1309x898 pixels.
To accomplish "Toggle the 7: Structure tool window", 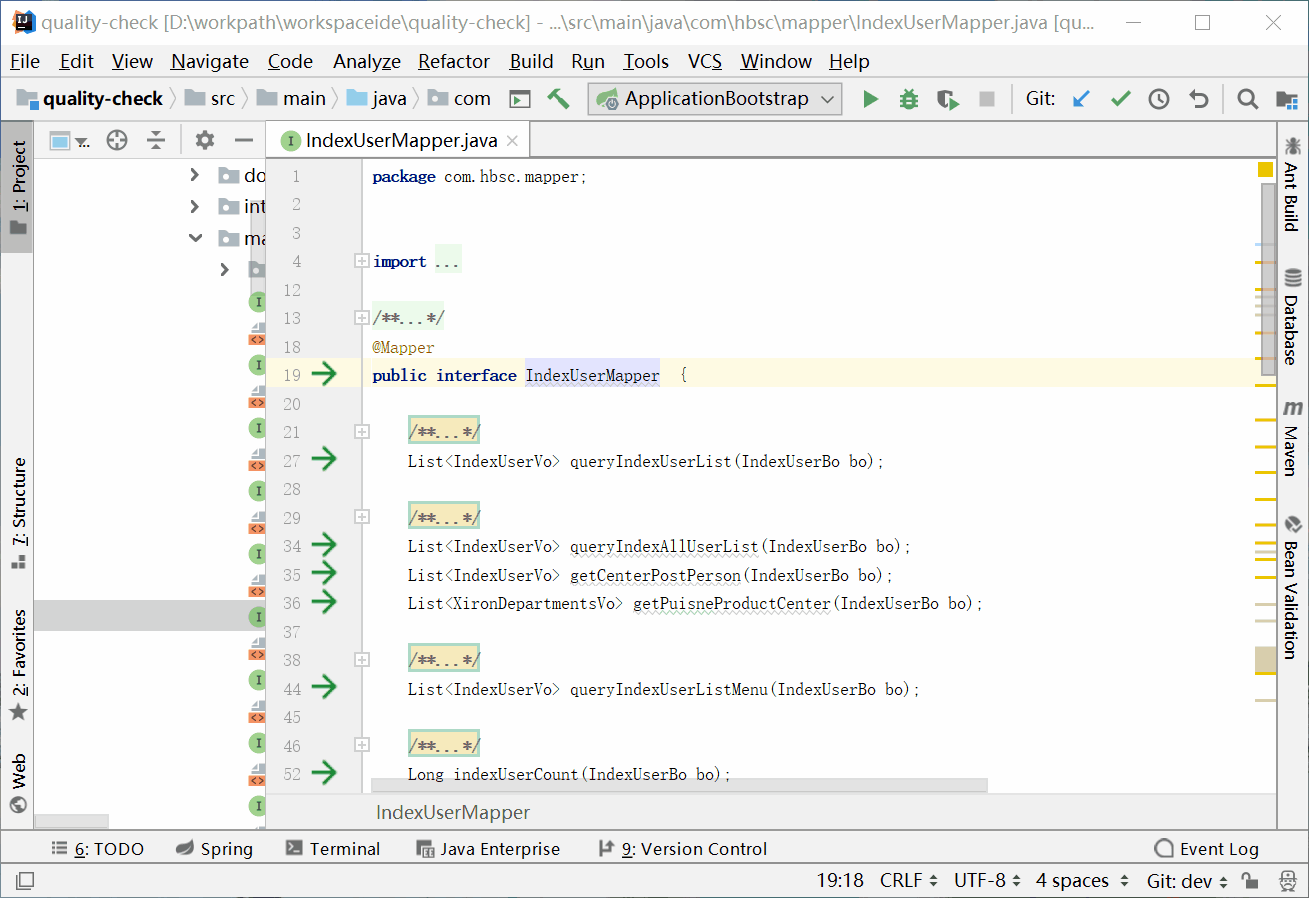I will tap(17, 513).
